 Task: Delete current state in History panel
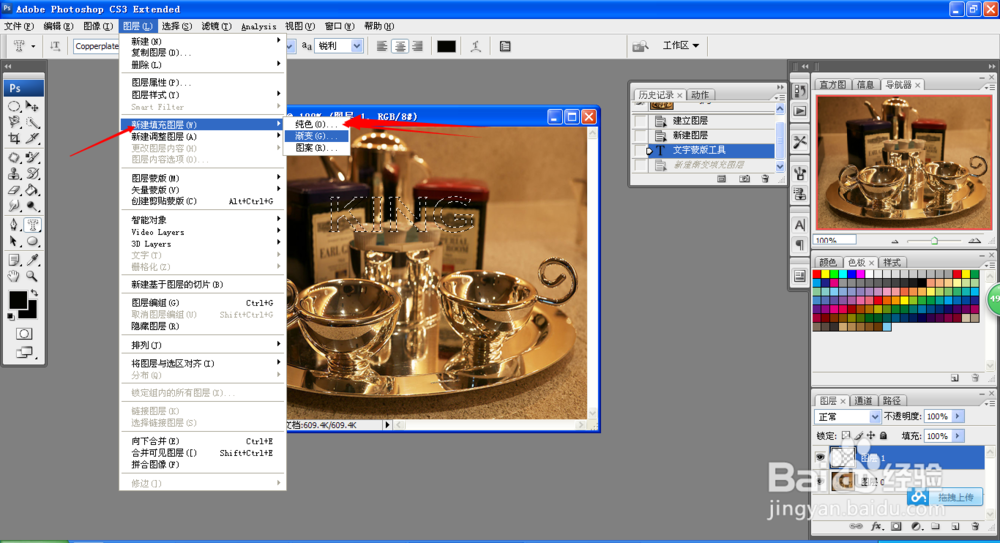tap(765, 179)
